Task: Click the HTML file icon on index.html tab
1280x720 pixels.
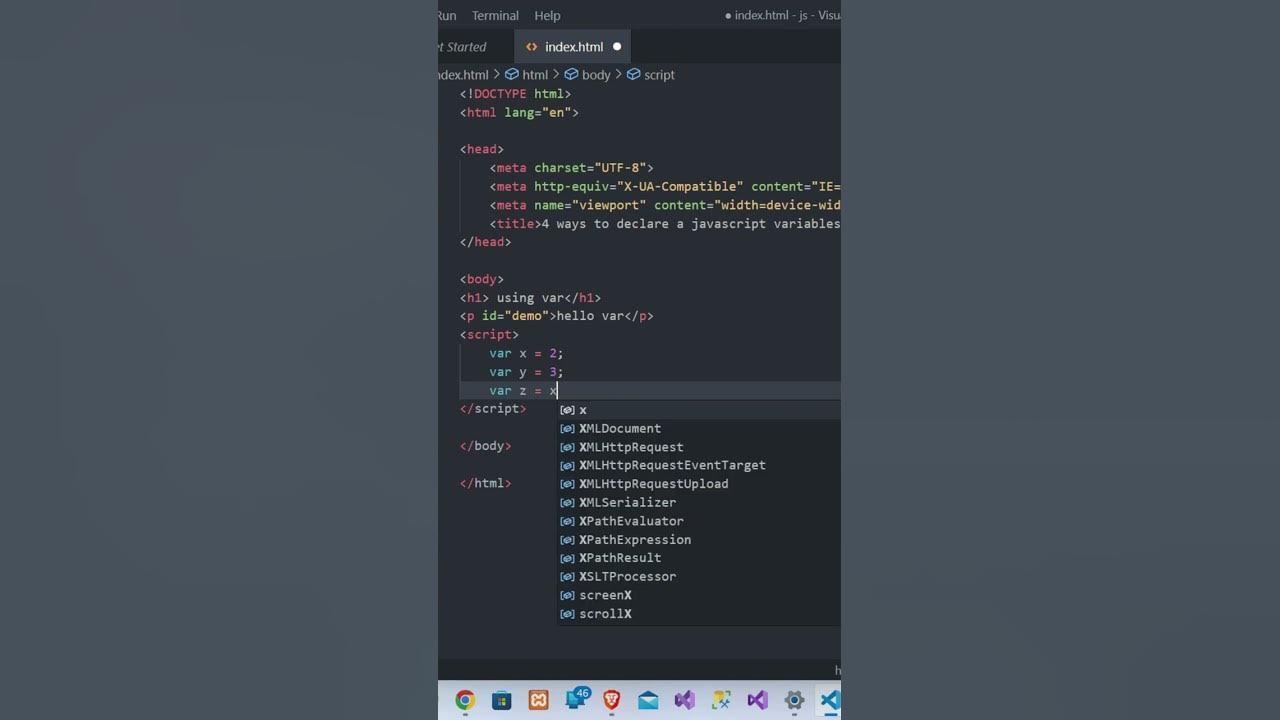Action: [532, 47]
